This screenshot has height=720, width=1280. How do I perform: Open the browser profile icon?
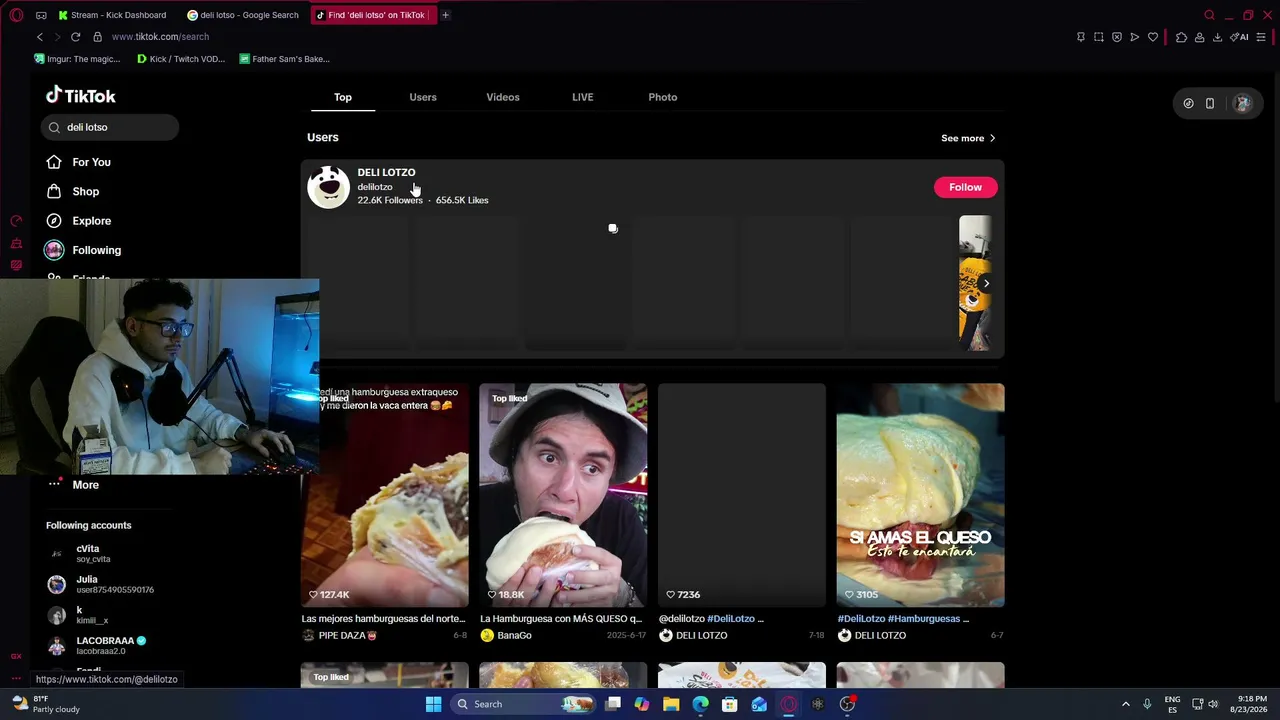click(x=1199, y=37)
